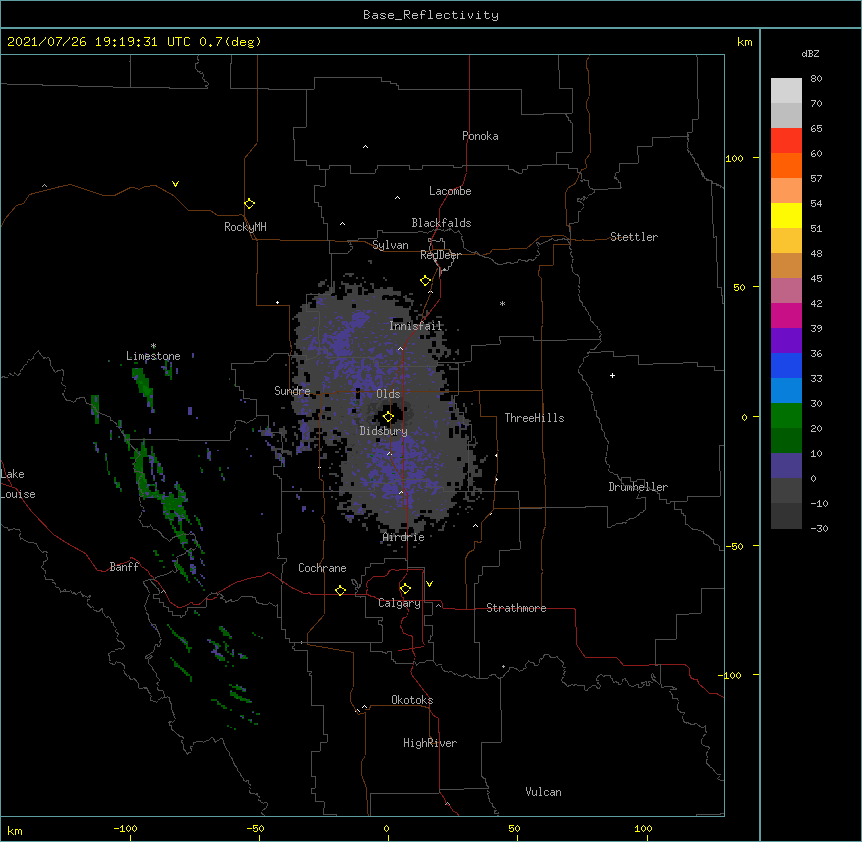The image size is (862, 842).
Task: Click the Vulcan town label
Action: pos(543,792)
